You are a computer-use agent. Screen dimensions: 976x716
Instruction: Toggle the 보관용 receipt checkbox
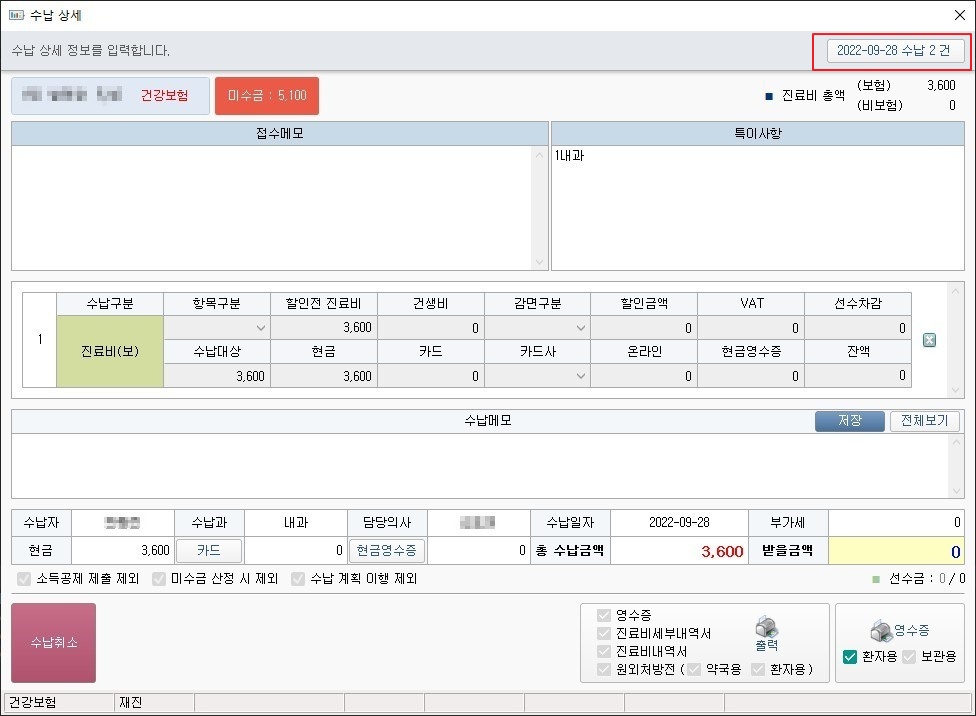(x=909, y=657)
